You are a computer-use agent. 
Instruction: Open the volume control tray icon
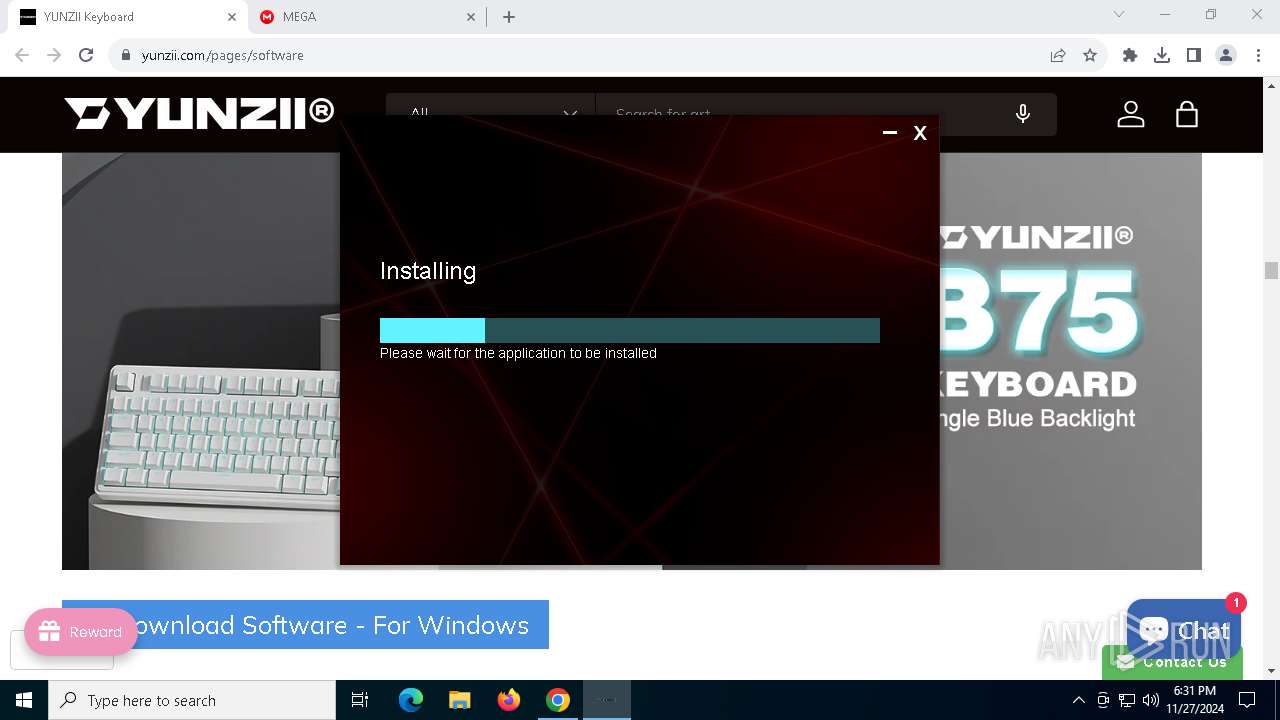tap(1151, 700)
